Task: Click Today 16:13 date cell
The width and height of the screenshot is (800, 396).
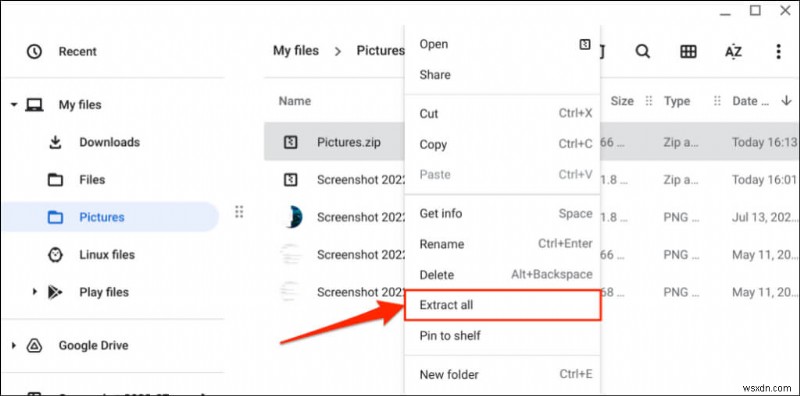Action: pyautogui.click(x=764, y=142)
